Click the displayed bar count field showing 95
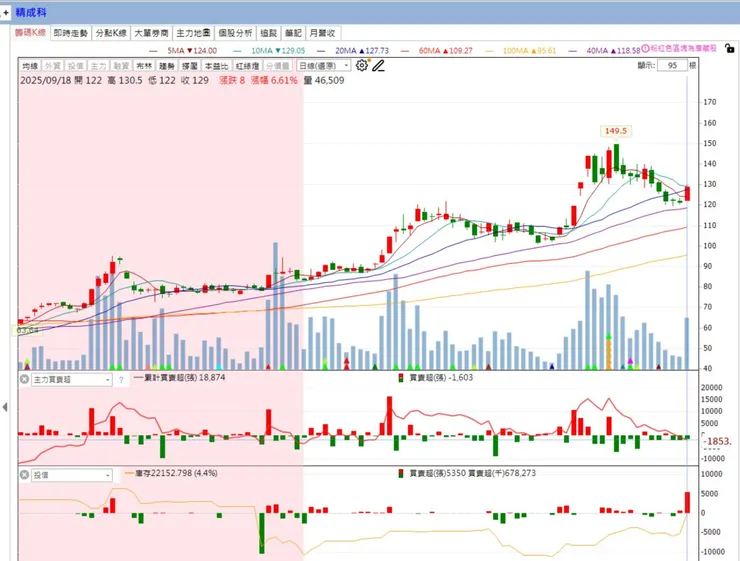Image resolution: width=740 pixels, height=561 pixels. coord(672,66)
